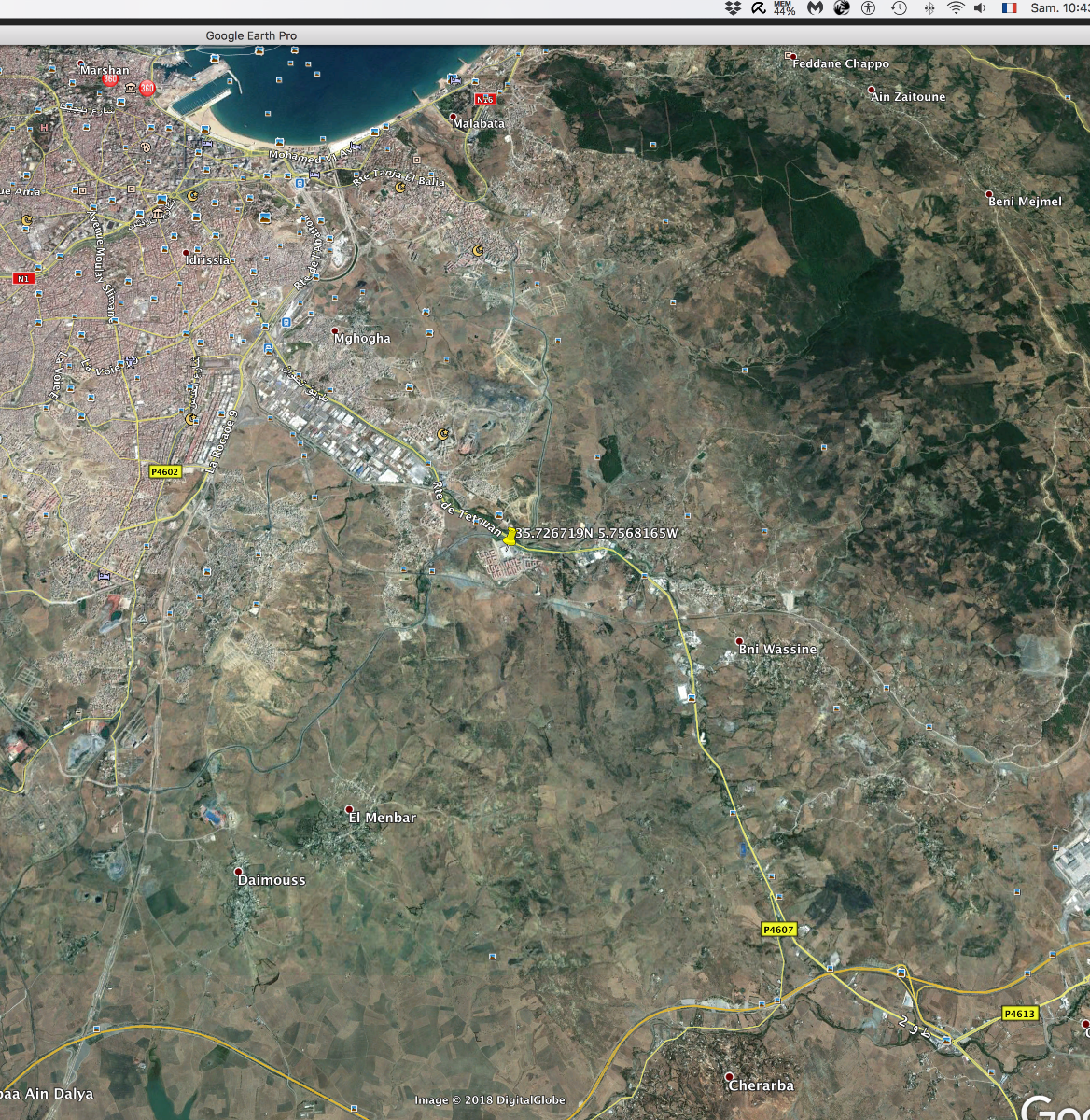
Task: Select the yellow P4602 road marker
Action: 164,471
